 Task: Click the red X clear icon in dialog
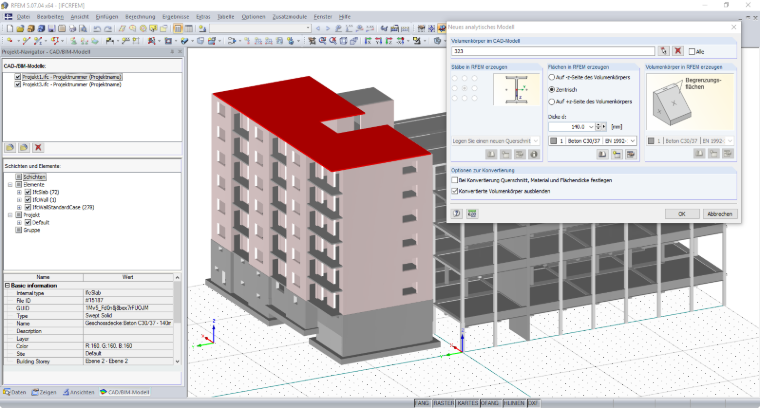click(678, 51)
